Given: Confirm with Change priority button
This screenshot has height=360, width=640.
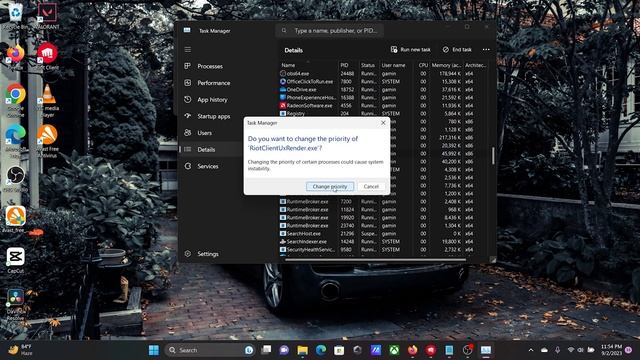Looking at the screenshot, I should tap(330, 187).
